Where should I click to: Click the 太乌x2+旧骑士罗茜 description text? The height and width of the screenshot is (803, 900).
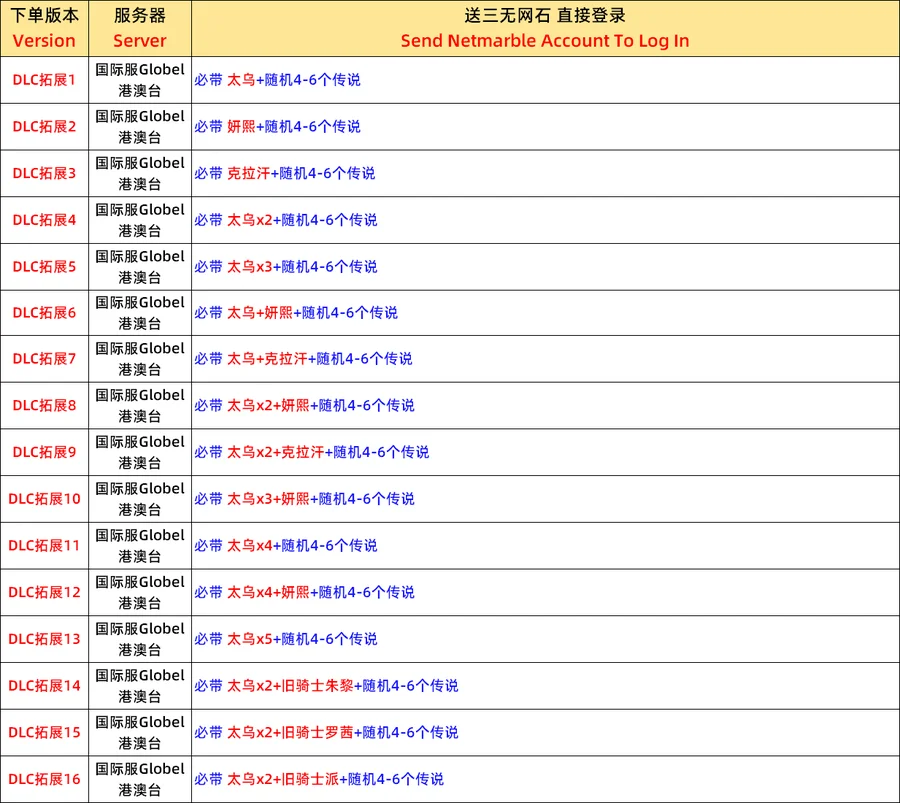tap(326, 732)
